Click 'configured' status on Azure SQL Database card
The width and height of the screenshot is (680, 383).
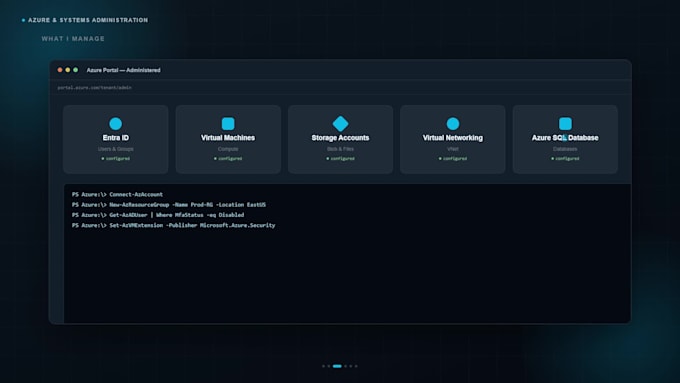tap(565, 159)
